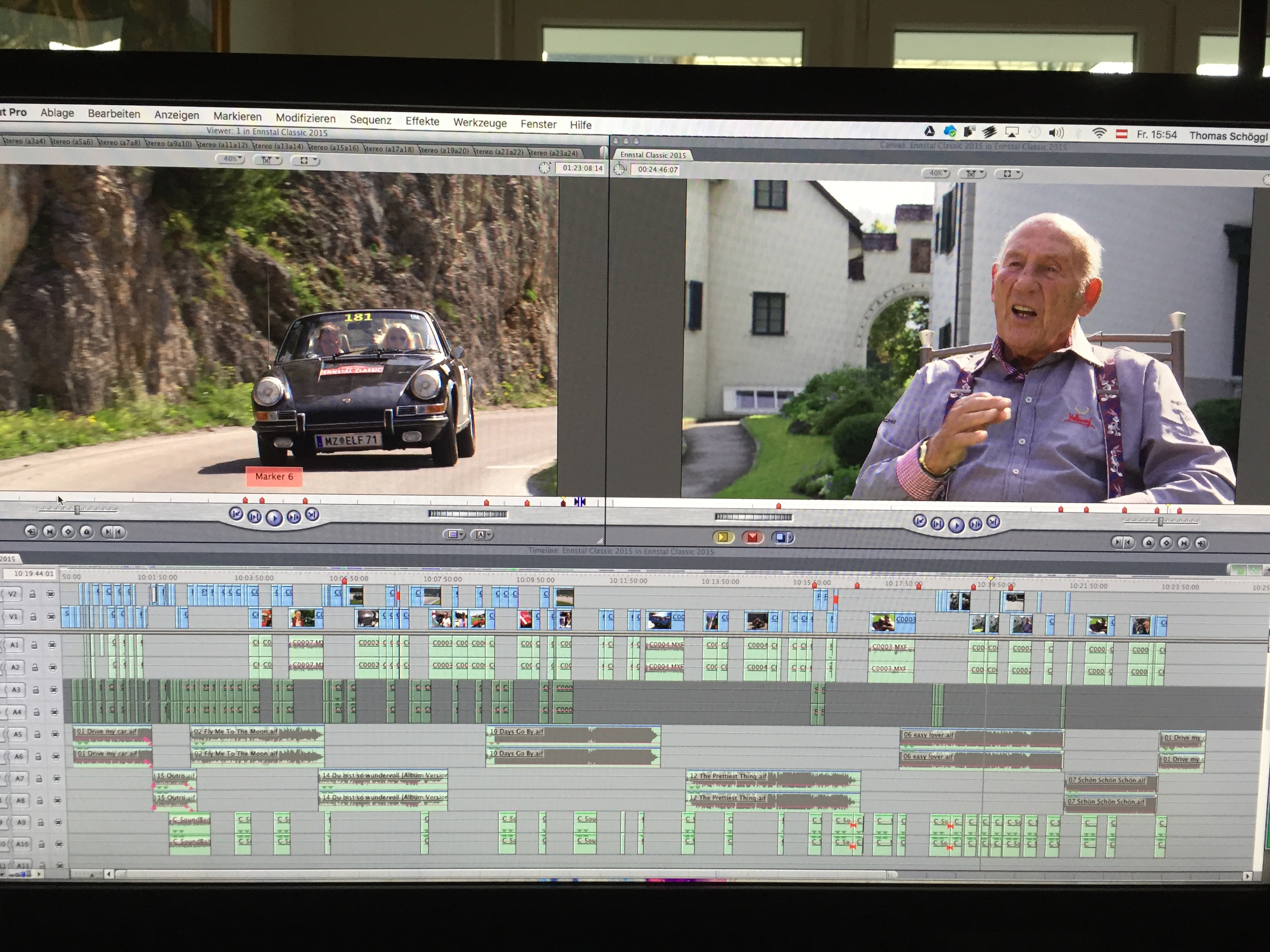Open AirPlay display menu bar icon
The image size is (1270, 952).
[x=1012, y=132]
